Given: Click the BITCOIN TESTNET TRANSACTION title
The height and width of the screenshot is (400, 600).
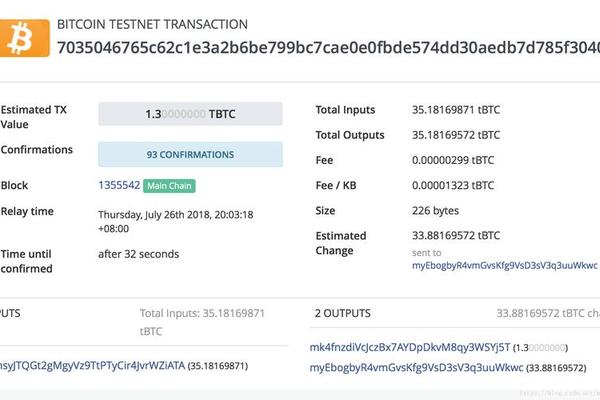Looking at the screenshot, I should (x=152, y=24).
